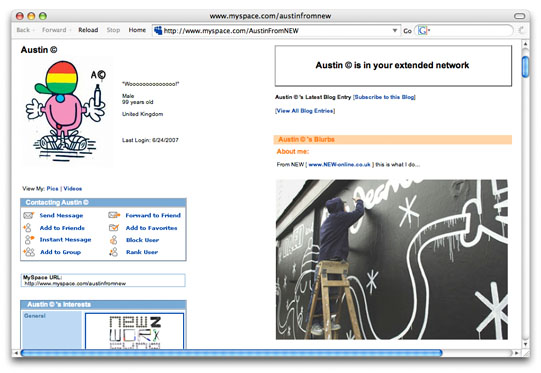Select the MySpace URL text http://www.myspace.com/austinfromnew

[75, 284]
